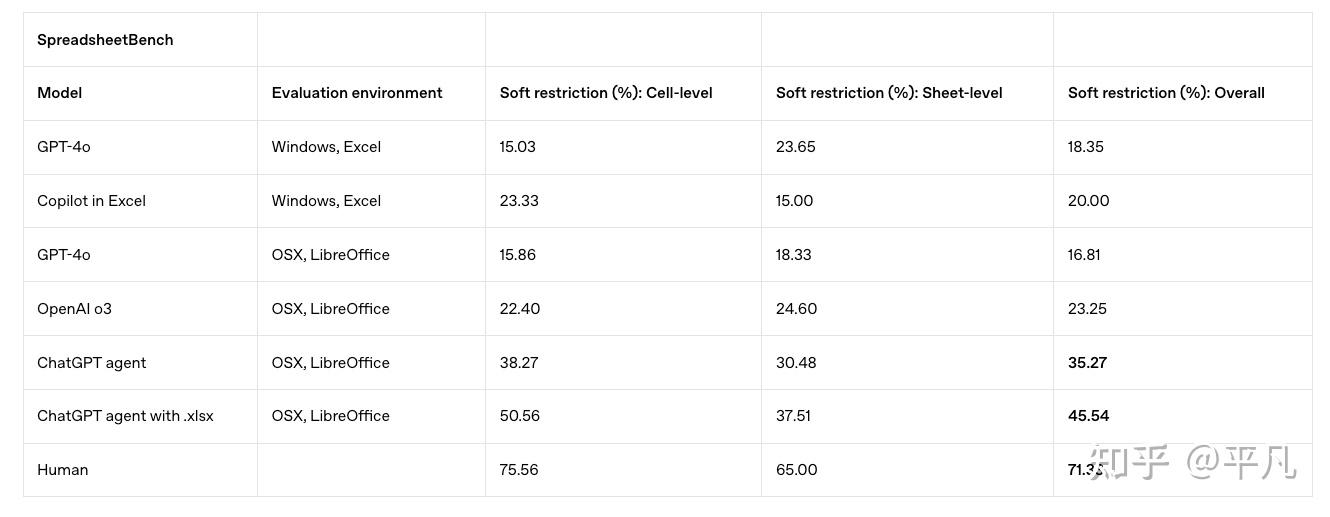Click the 知乎 @平凡 watermark
This screenshot has height=517, width=1330.
click(x=1193, y=462)
